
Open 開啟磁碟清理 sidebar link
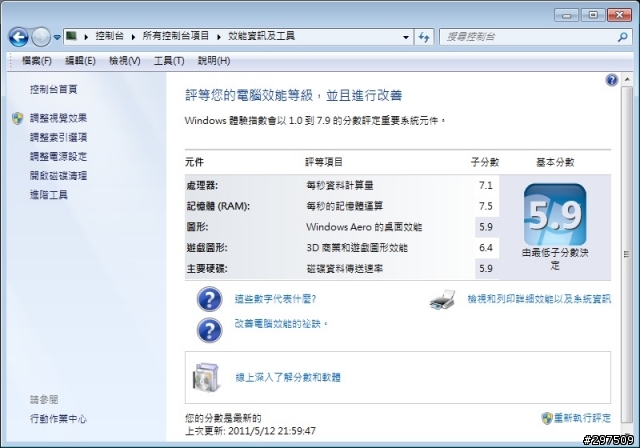point(58,176)
